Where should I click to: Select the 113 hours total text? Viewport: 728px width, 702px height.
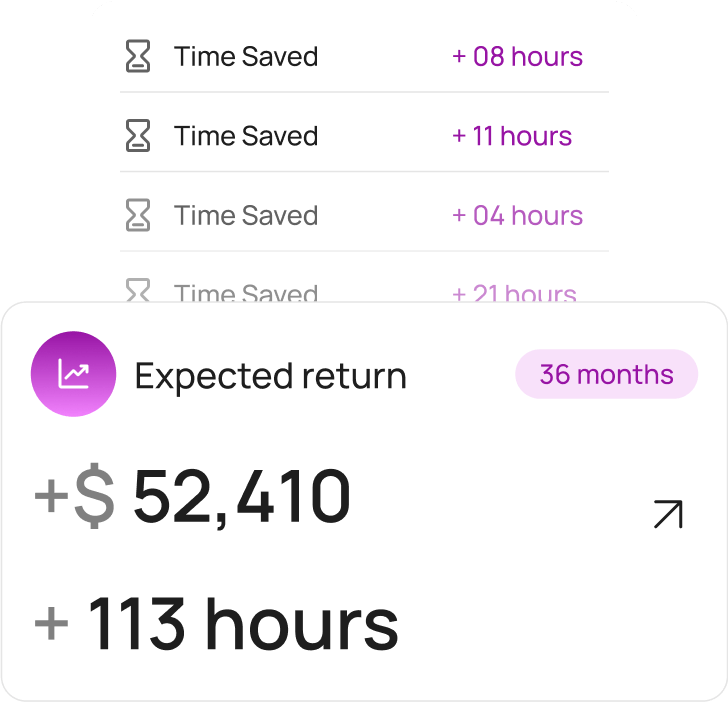243,624
